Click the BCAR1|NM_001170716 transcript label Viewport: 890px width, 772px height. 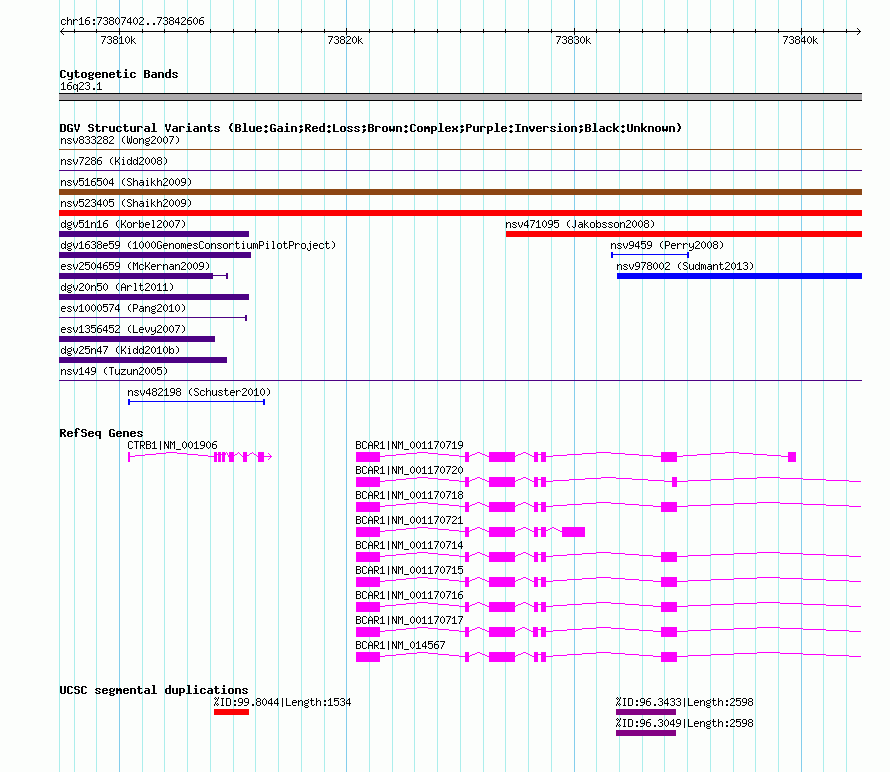pos(409,595)
